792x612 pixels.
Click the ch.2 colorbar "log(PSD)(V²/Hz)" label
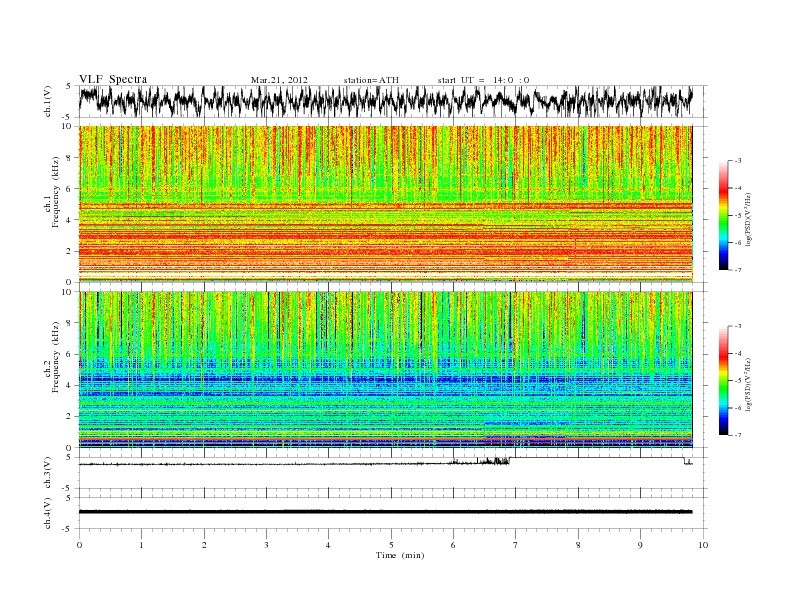point(749,383)
